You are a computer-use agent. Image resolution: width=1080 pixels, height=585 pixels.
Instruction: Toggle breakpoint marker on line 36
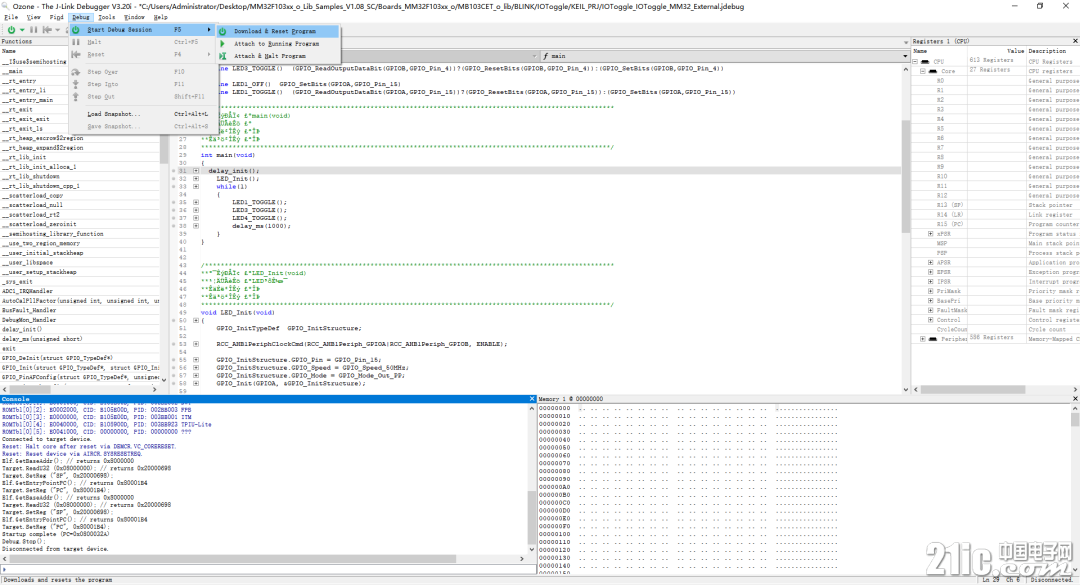coord(174,210)
